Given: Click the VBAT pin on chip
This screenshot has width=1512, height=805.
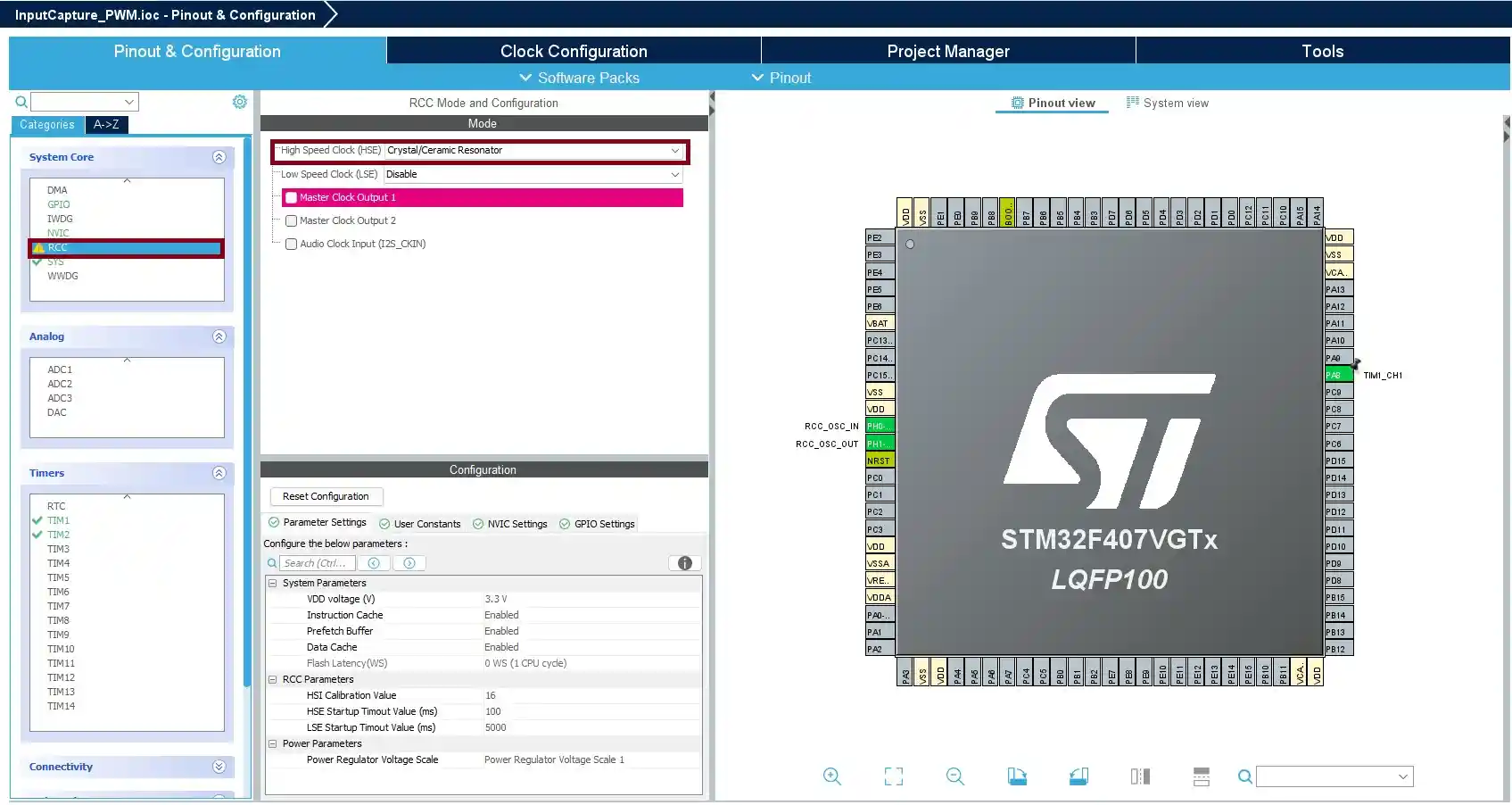Looking at the screenshot, I should (x=880, y=323).
